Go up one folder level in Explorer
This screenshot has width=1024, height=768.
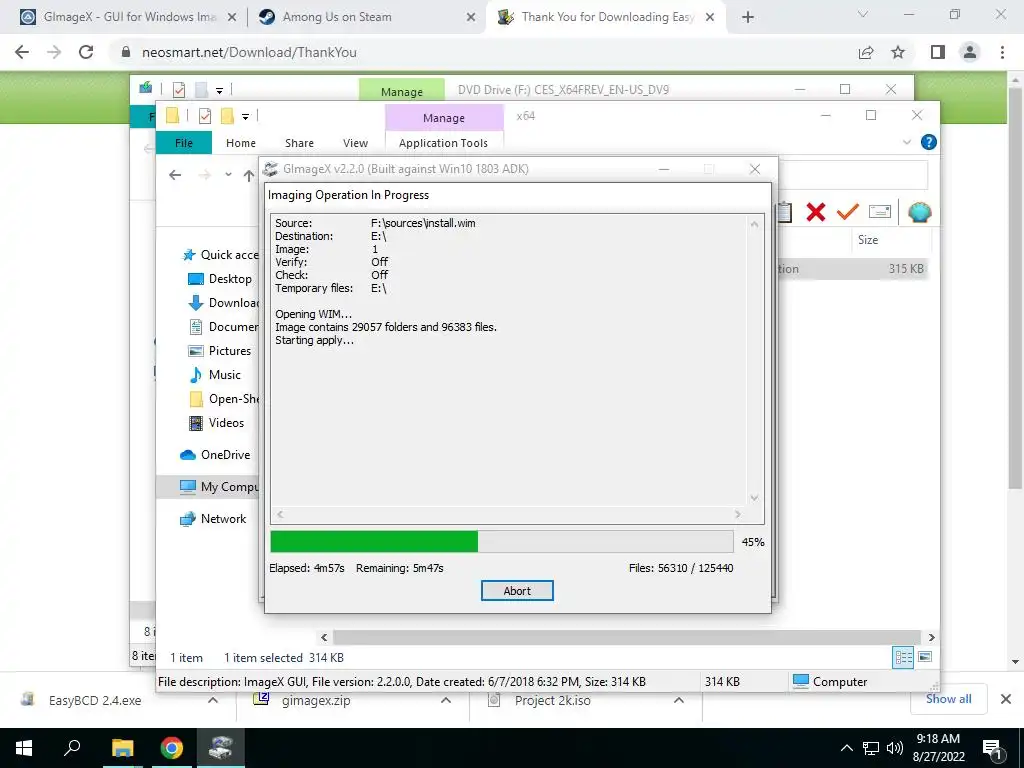[248, 175]
